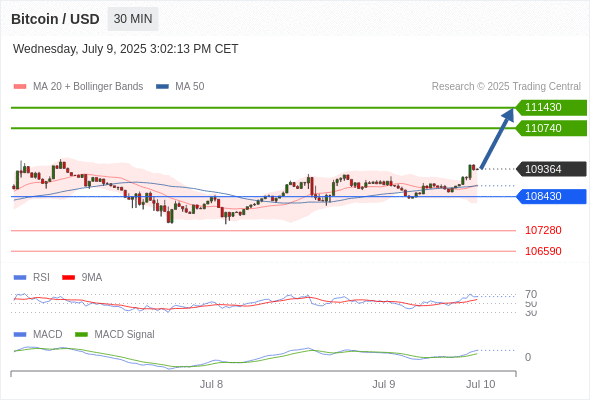Click the RSI 70 level label
Viewport: 590px width, 400px height.
coord(531,294)
